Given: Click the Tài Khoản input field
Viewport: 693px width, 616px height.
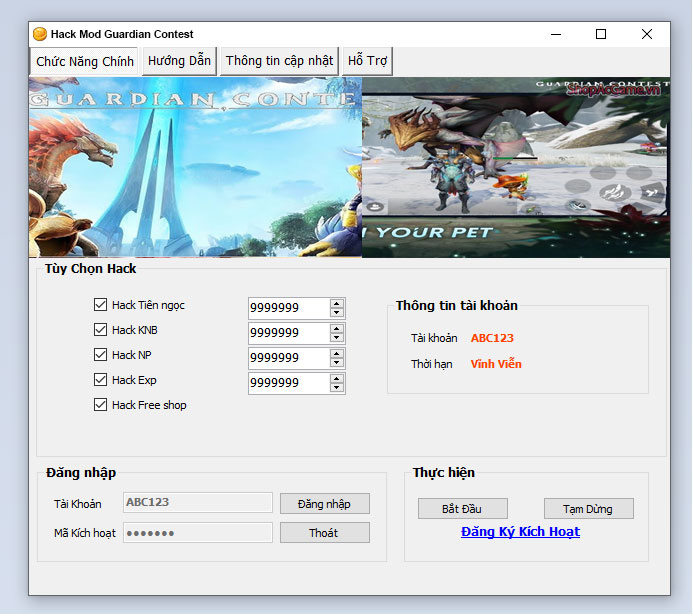Looking at the screenshot, I should (x=198, y=503).
